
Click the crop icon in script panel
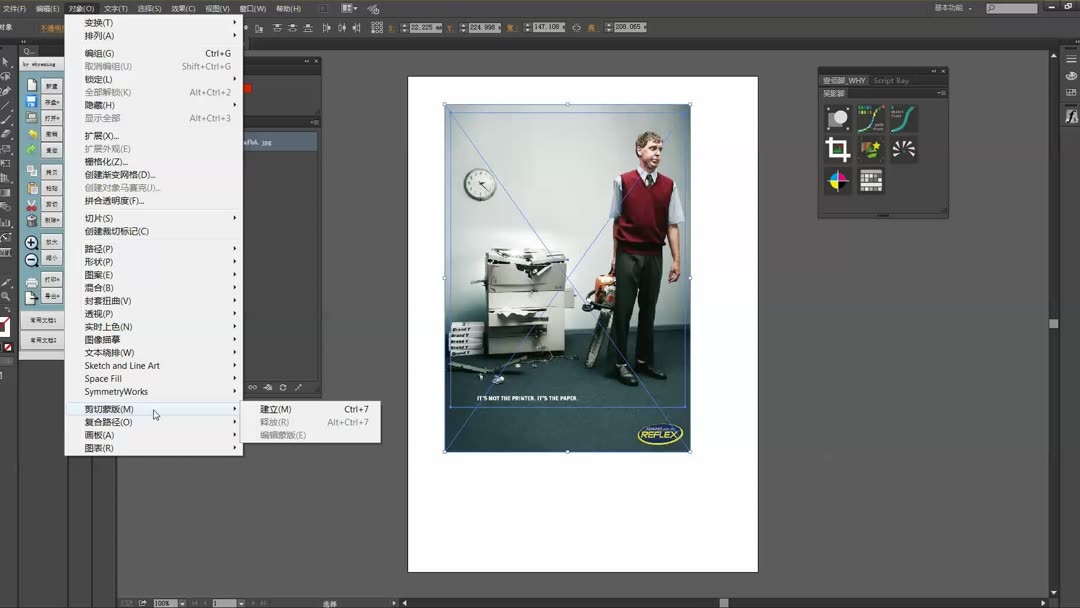click(x=838, y=150)
